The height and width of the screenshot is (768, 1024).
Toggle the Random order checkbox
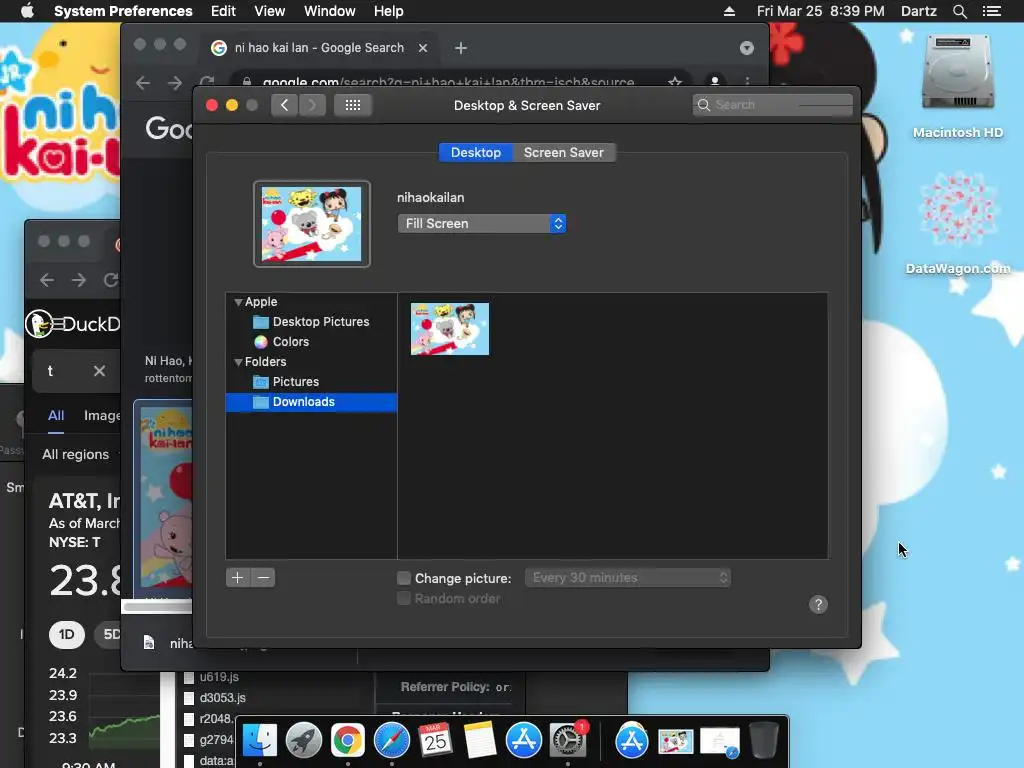point(404,598)
